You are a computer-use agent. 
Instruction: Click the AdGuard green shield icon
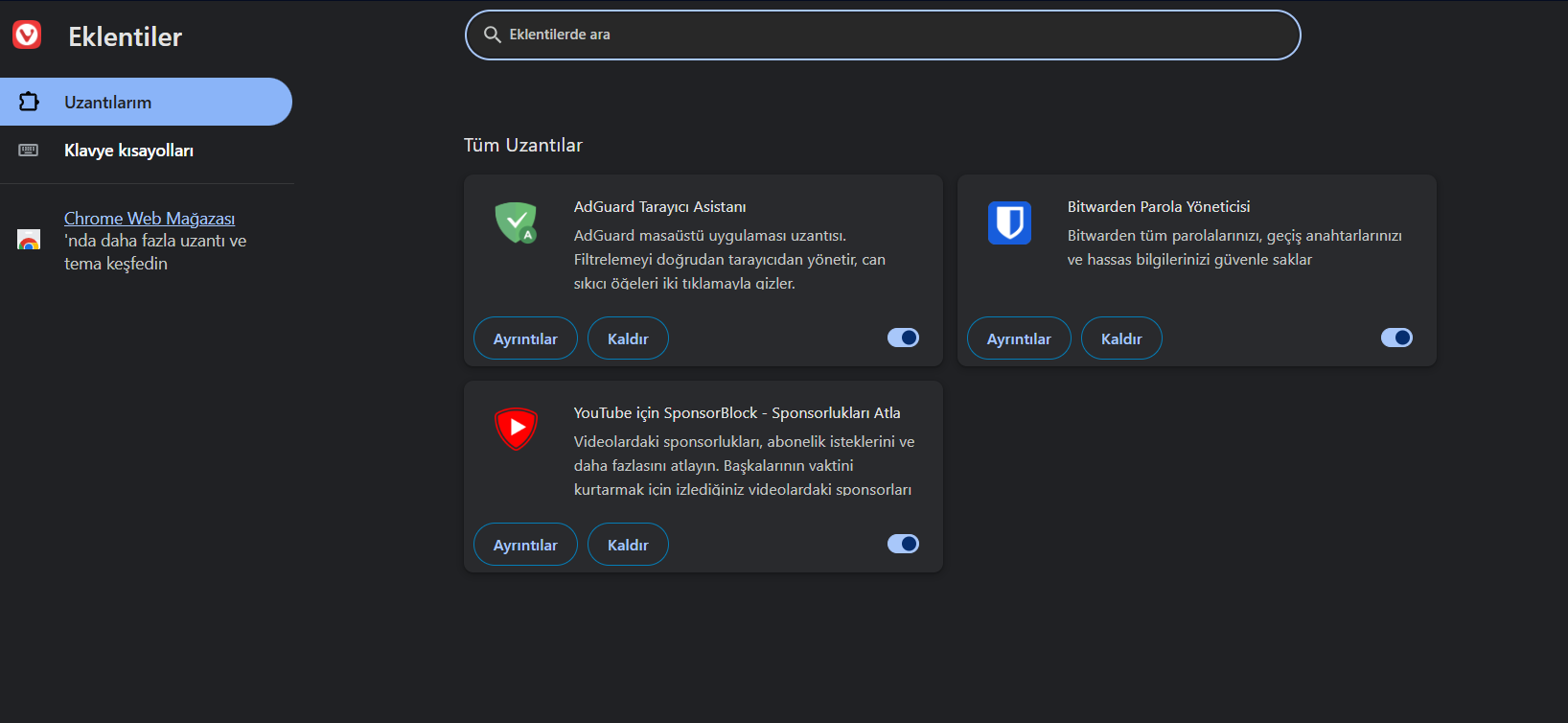coord(516,222)
